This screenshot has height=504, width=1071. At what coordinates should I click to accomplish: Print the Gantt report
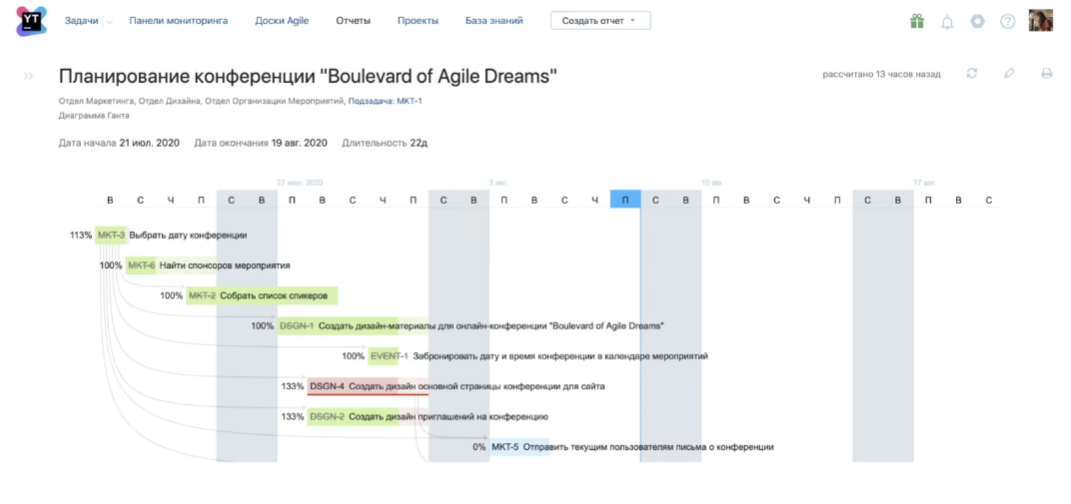click(x=1047, y=73)
